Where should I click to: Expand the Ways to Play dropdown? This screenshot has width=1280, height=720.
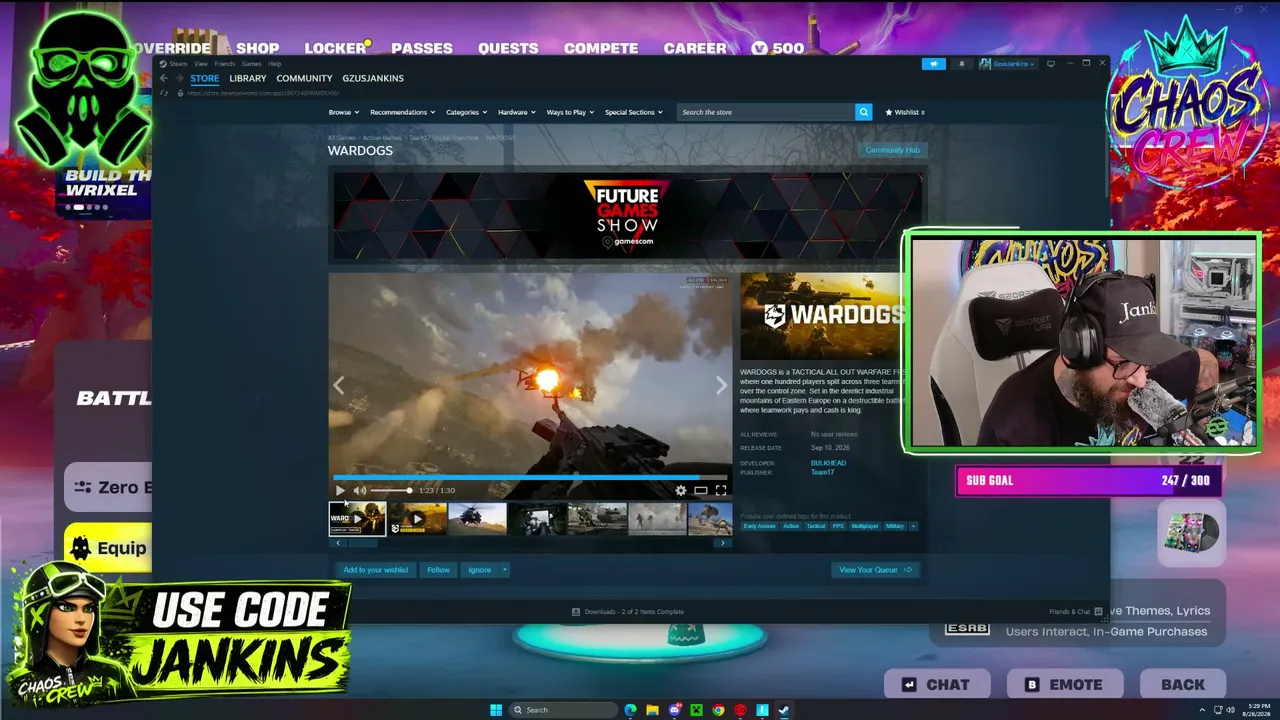[x=569, y=112]
